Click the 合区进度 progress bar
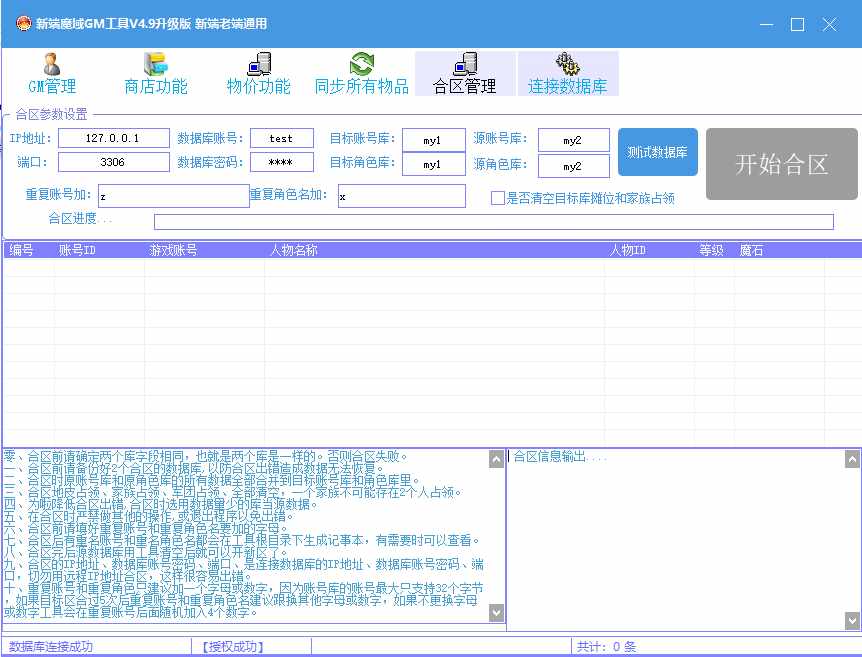This screenshot has height=657, width=862. click(494, 222)
